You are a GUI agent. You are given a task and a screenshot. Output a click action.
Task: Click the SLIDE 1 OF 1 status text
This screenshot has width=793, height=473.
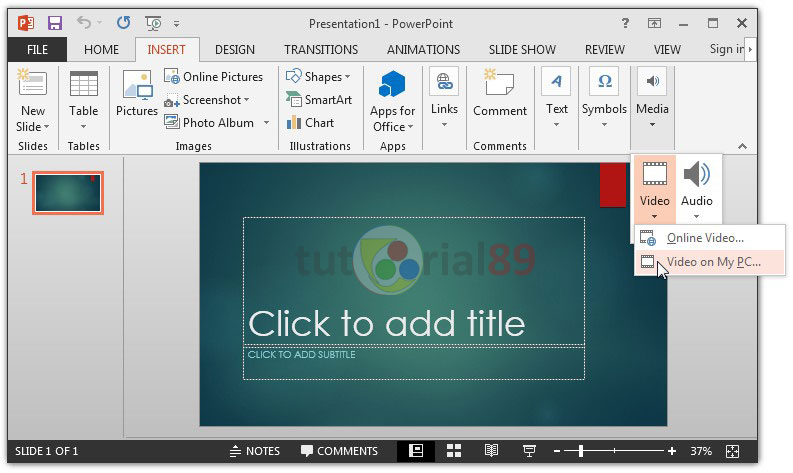[x=47, y=451]
